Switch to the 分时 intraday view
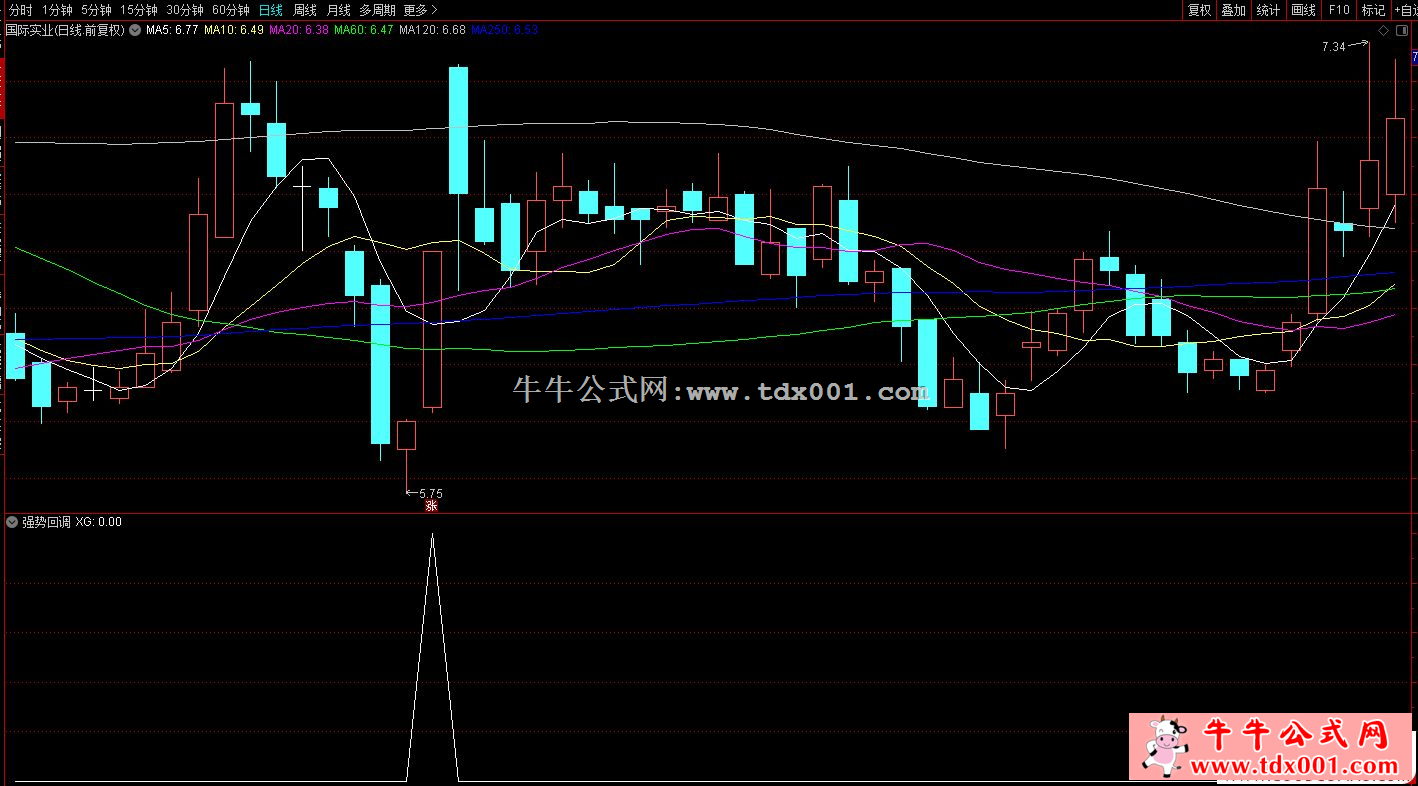 (20, 10)
